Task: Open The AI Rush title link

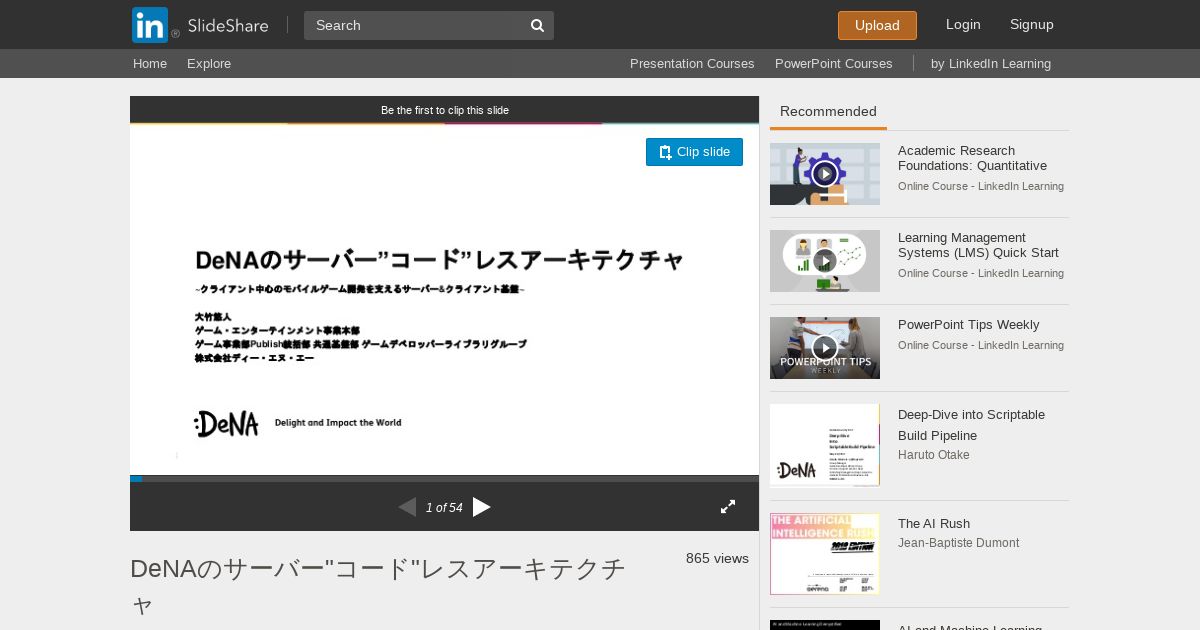Action: click(934, 524)
